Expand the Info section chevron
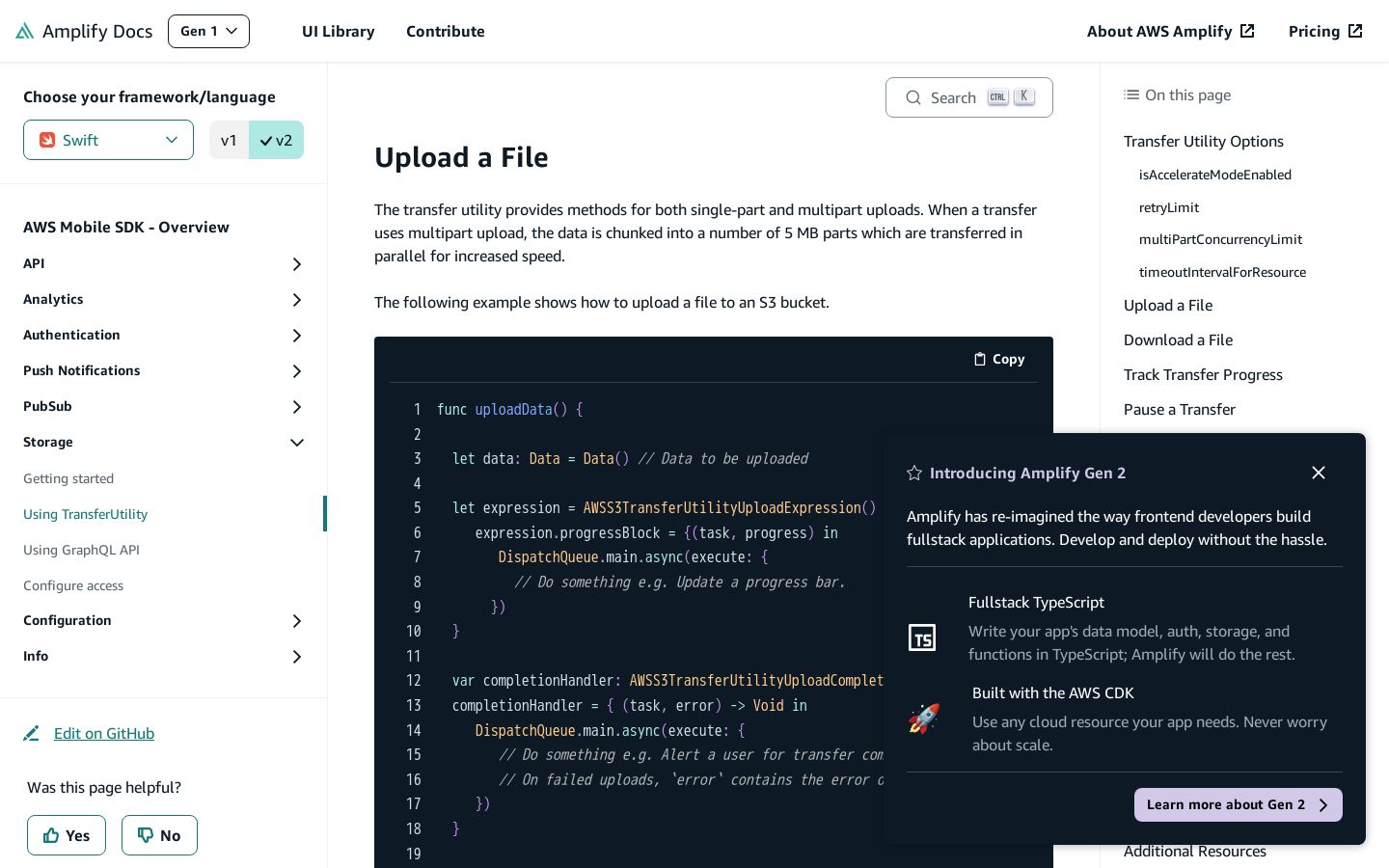The height and width of the screenshot is (868, 1389). click(297, 657)
